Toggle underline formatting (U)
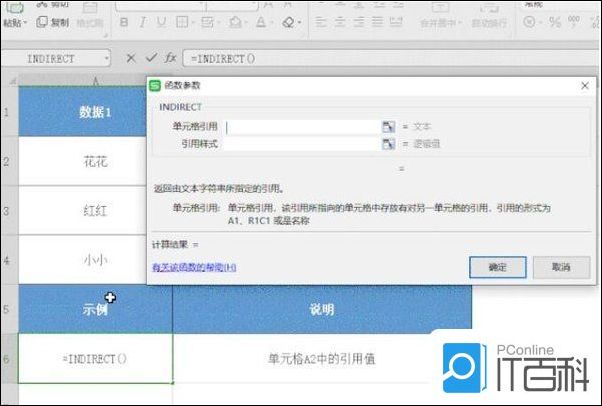 [x=162, y=22]
